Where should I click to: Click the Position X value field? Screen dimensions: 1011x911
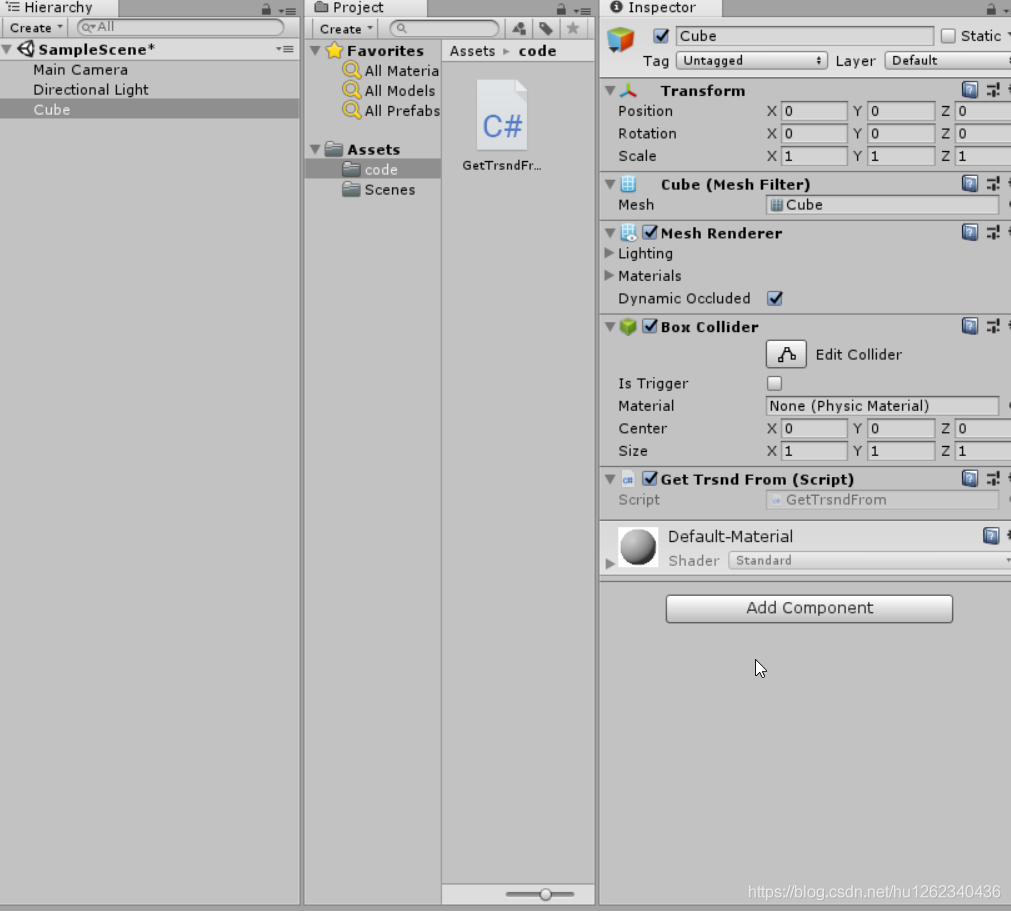[814, 111]
